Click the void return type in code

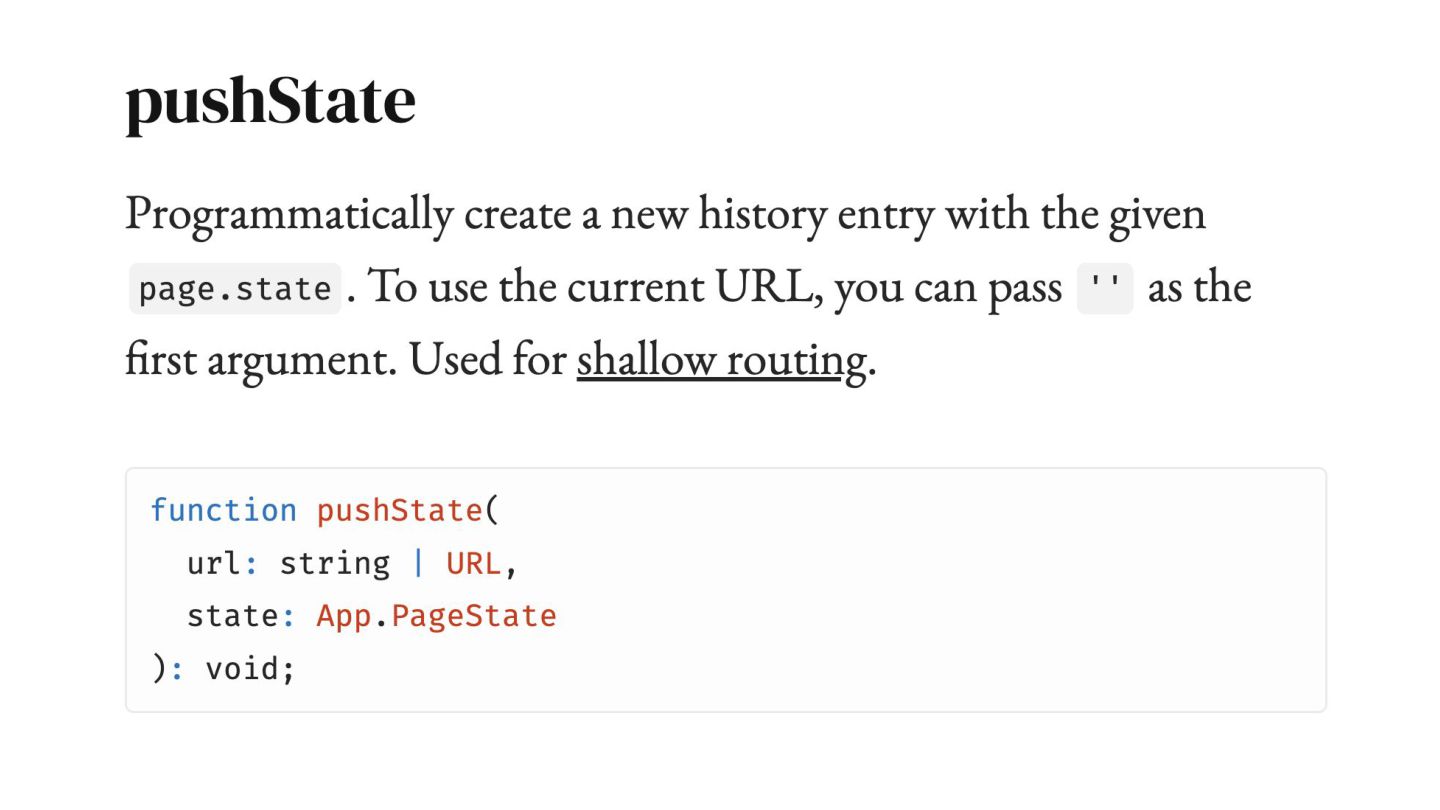pyautogui.click(x=242, y=668)
